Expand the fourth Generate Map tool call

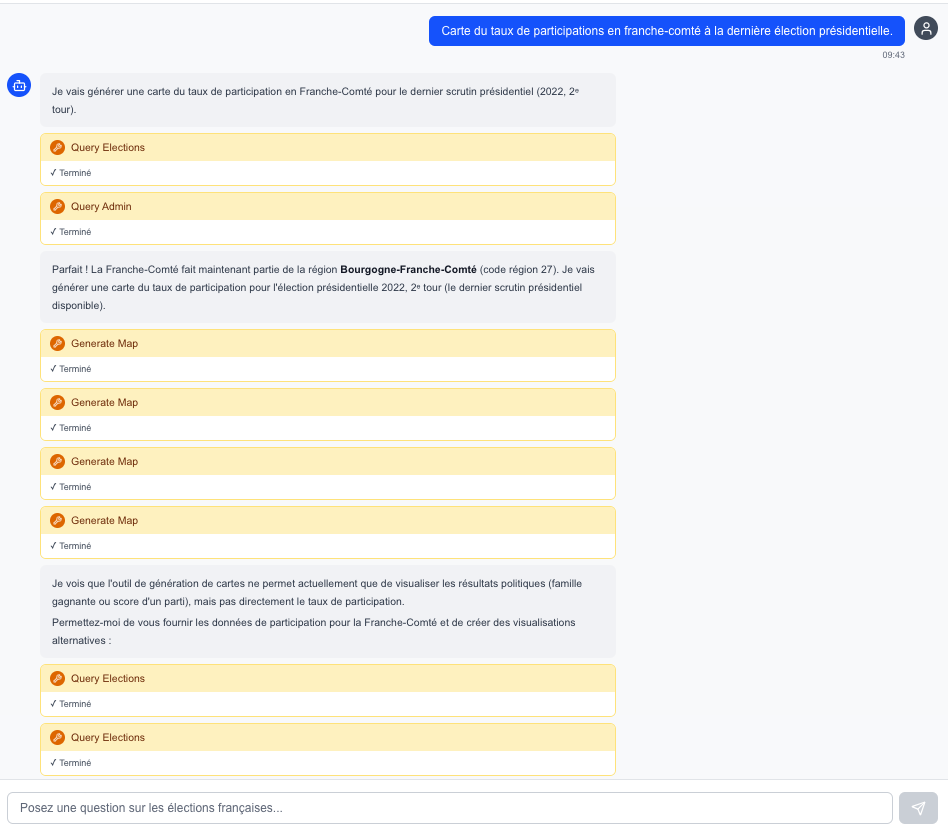pyautogui.click(x=328, y=520)
